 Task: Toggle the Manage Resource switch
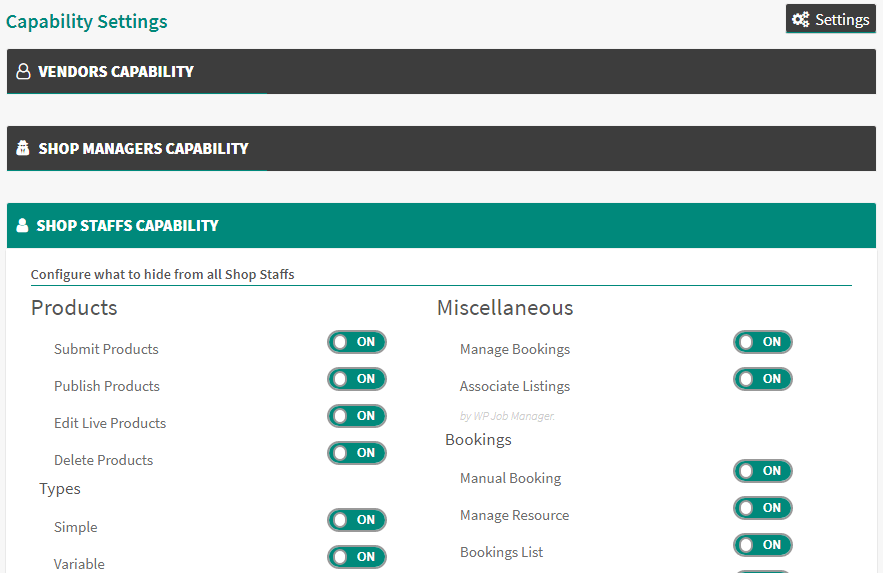(762, 508)
